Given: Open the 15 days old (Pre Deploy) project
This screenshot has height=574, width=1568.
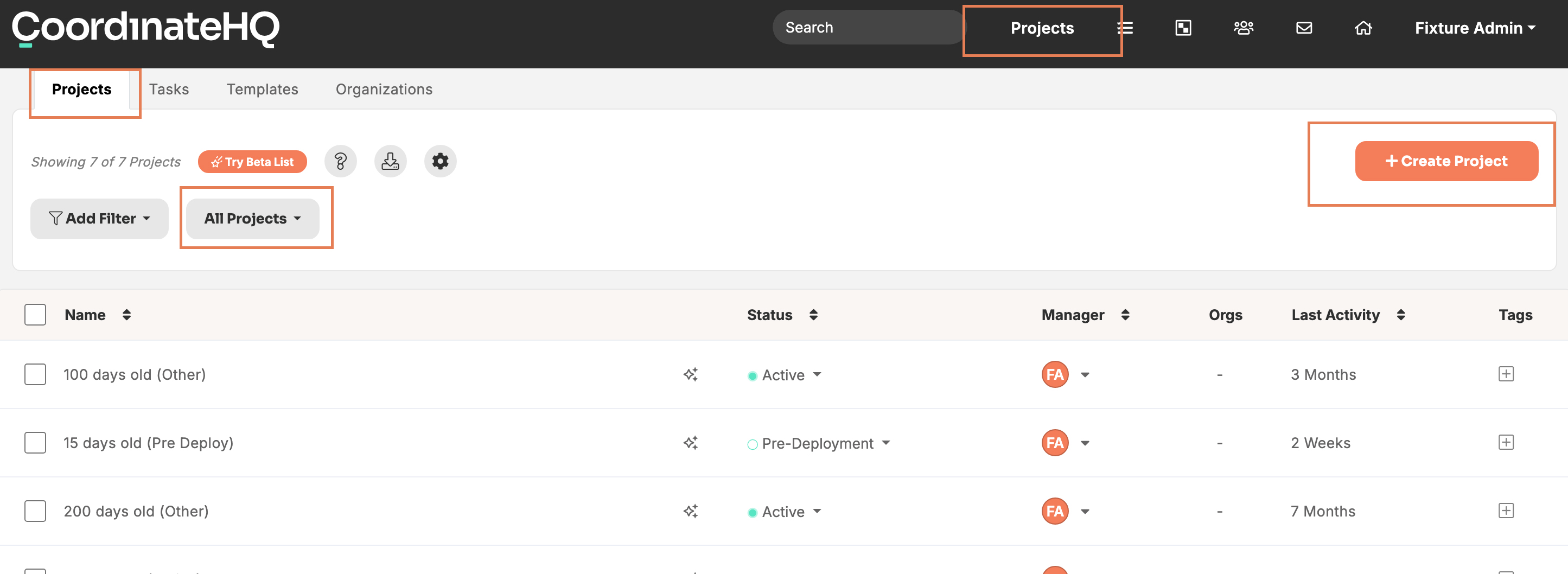Looking at the screenshot, I should pos(149,443).
